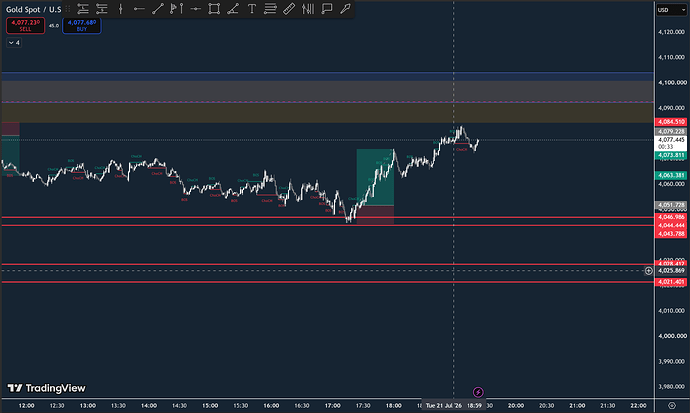690x413 pixels.
Task: Select the Short Position drawing tool
Action: coord(102,9)
